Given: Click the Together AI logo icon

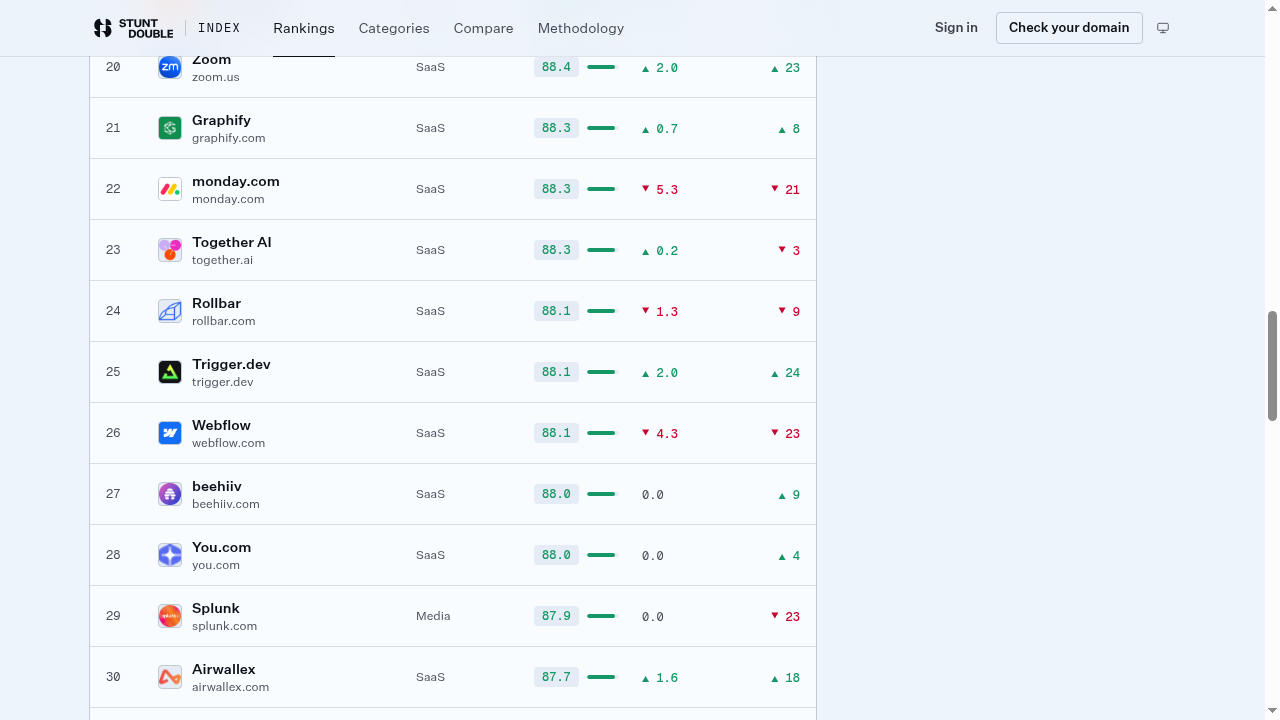Looking at the screenshot, I should [x=170, y=250].
